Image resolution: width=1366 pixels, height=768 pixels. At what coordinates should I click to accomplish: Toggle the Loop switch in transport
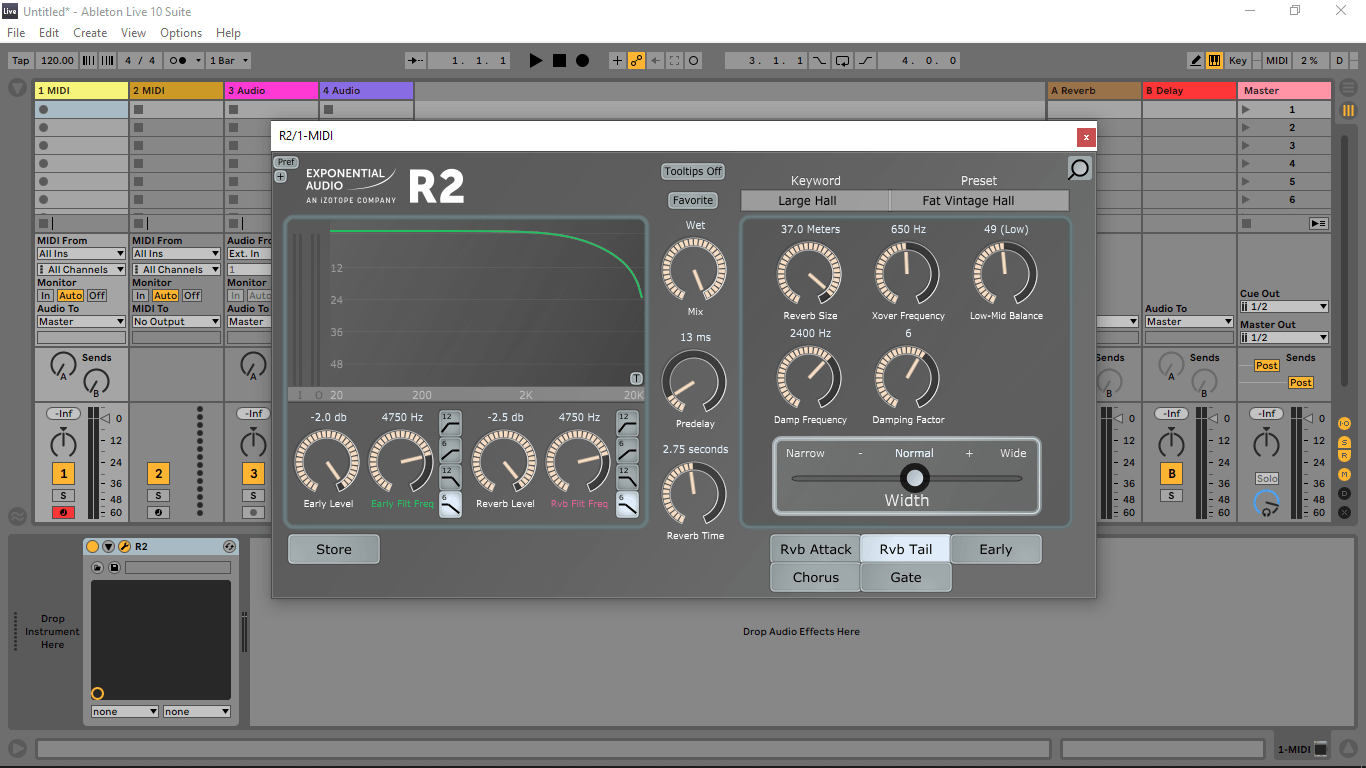click(843, 61)
